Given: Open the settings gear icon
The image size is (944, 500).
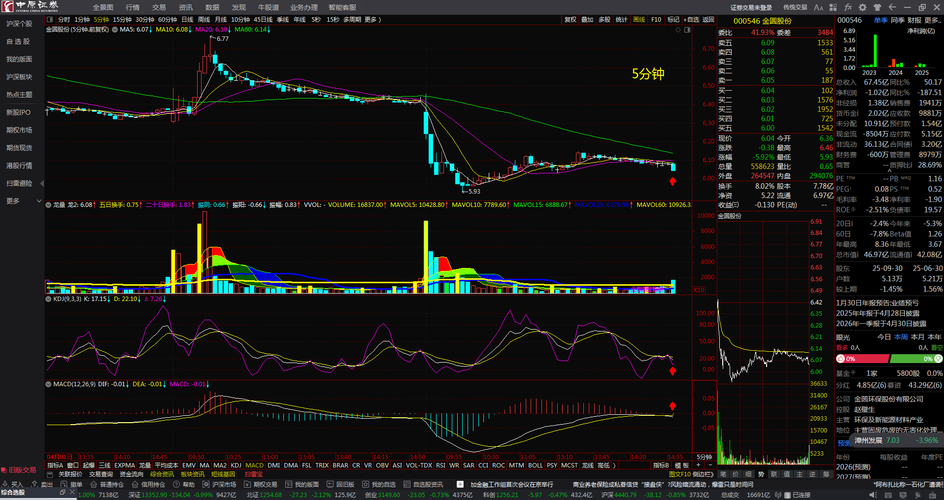Looking at the screenshot, I should (x=863, y=7).
